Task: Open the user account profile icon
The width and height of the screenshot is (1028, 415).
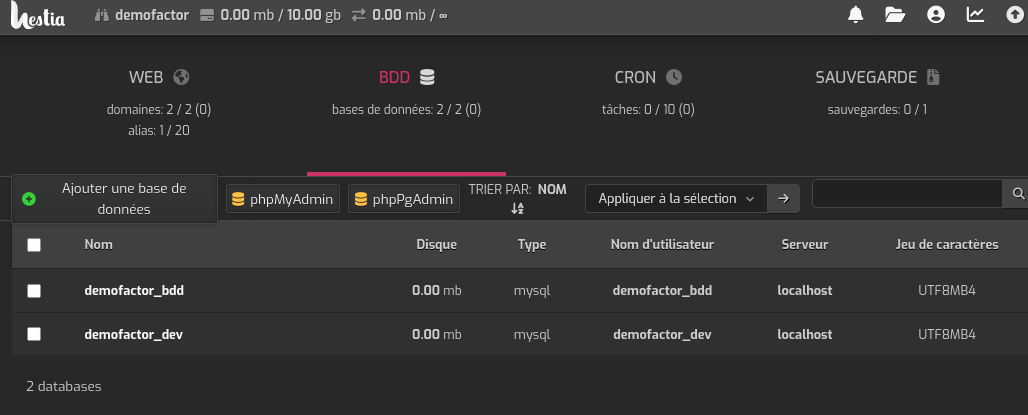Action: (x=935, y=15)
